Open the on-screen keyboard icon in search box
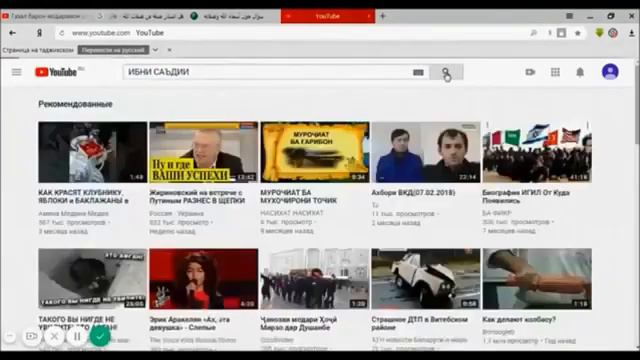This screenshot has width=640, height=360. point(418,72)
